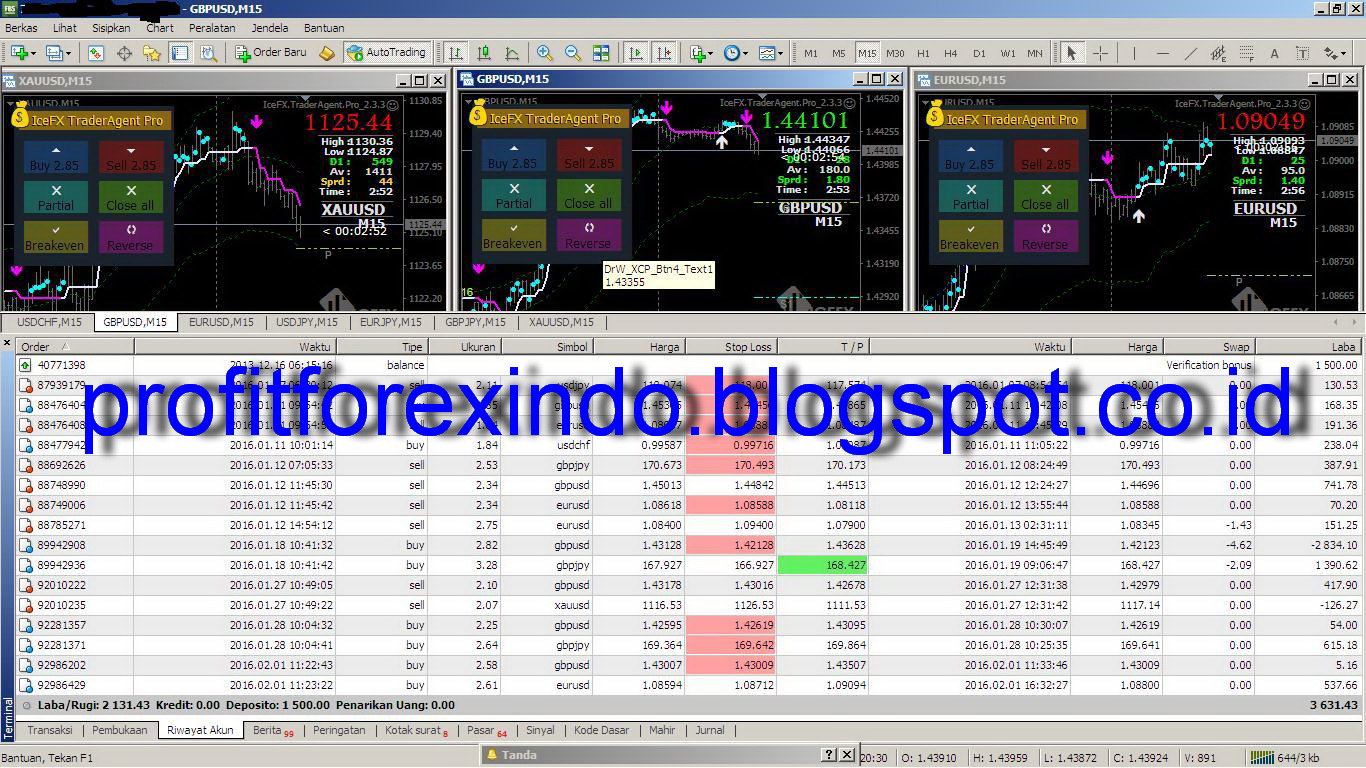Click Close all in the EURUSD panel
This screenshot has height=768, width=1366.
pos(1046,196)
